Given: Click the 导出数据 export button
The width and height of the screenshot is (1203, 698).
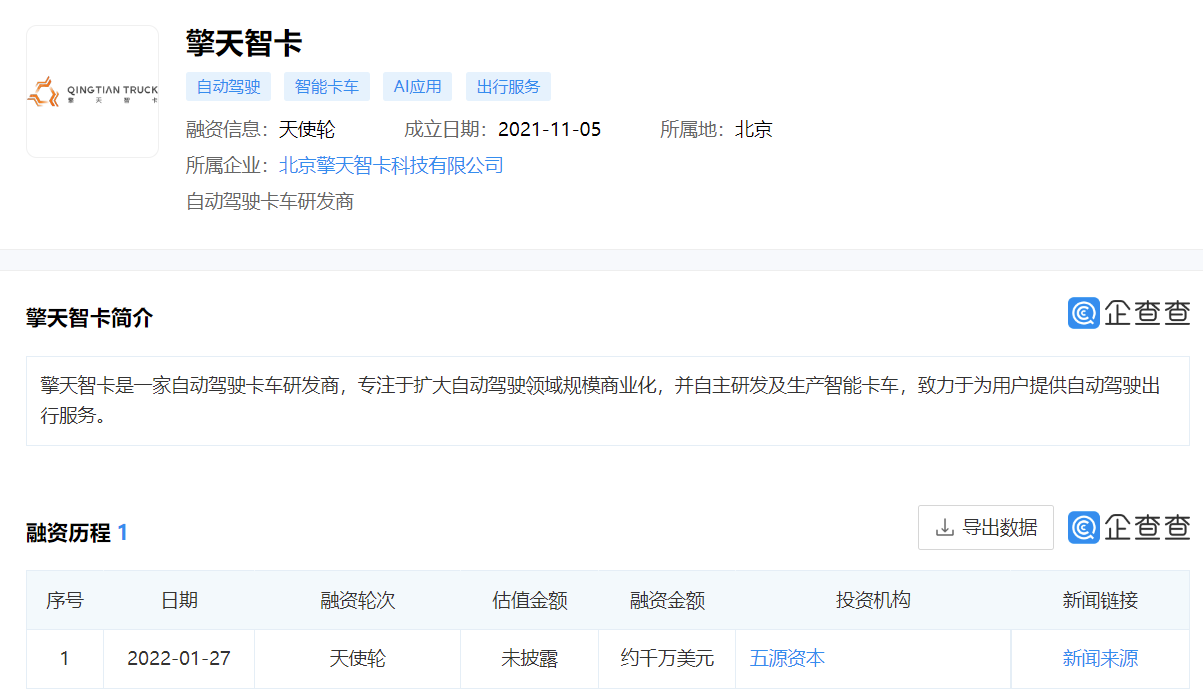Looking at the screenshot, I should (x=986, y=527).
